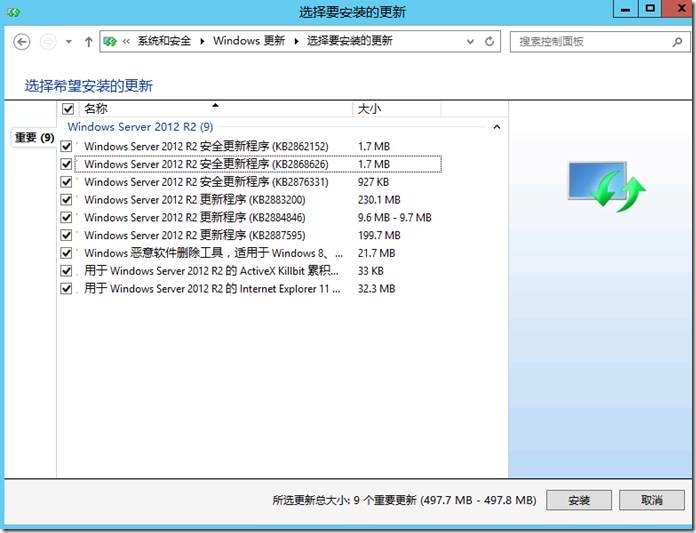Uncheck the Internet Explorer 11 update checkbox
The width and height of the screenshot is (696, 533).
[66, 288]
